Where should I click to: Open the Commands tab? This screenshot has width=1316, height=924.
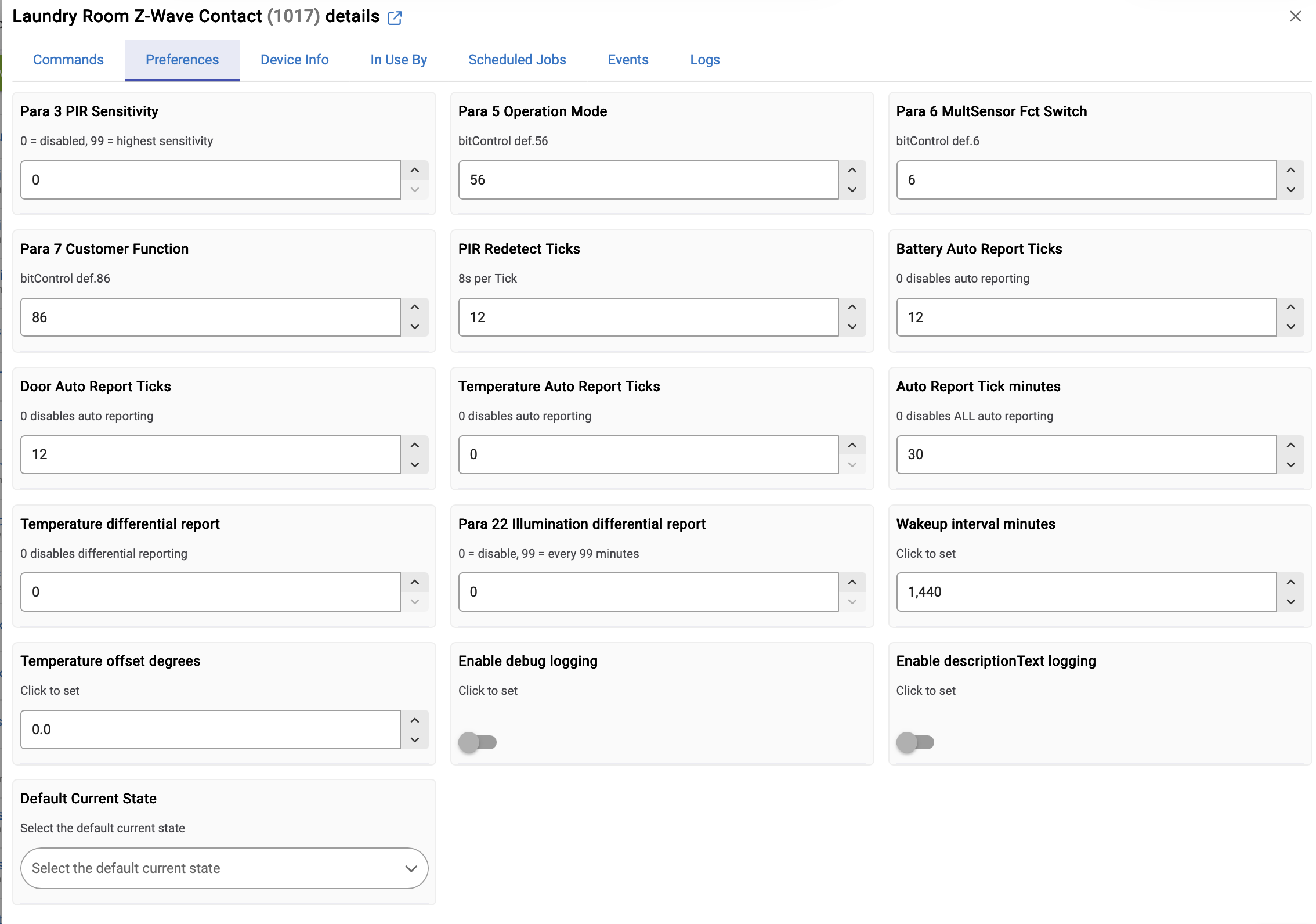(x=68, y=60)
